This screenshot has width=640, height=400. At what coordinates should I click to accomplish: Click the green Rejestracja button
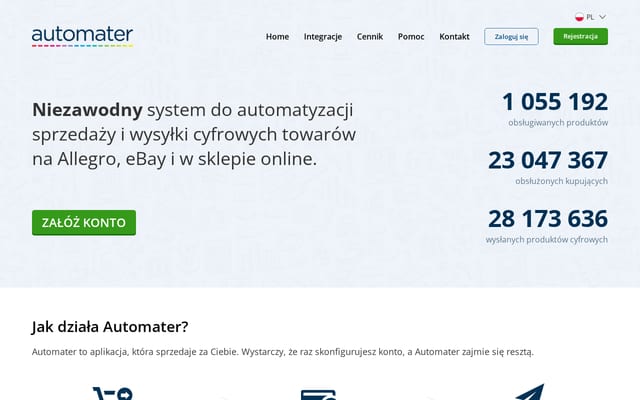(x=580, y=37)
